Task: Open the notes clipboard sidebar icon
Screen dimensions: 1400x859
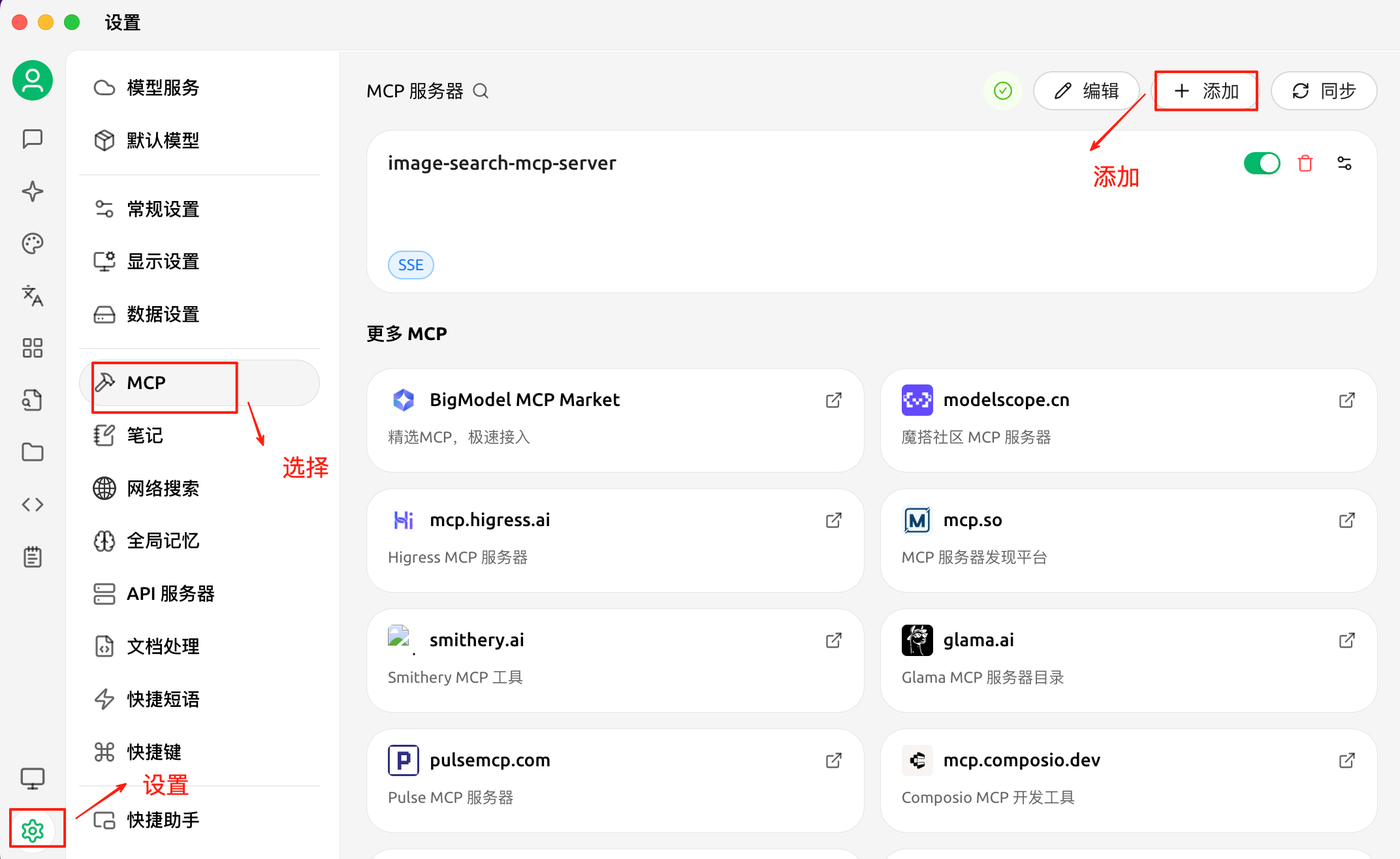Action: (x=33, y=557)
